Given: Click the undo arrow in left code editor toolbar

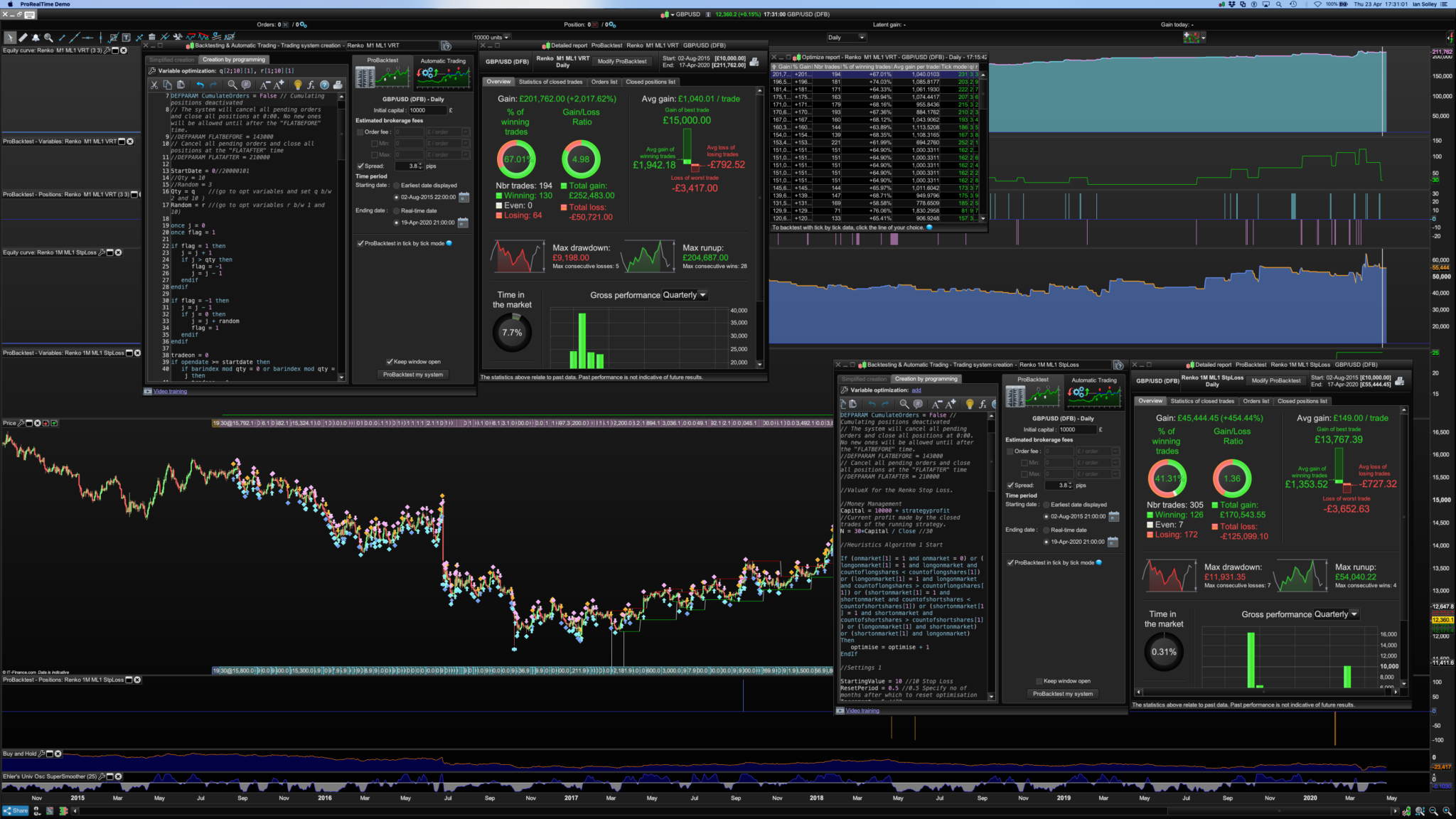Looking at the screenshot, I should 200,85.
